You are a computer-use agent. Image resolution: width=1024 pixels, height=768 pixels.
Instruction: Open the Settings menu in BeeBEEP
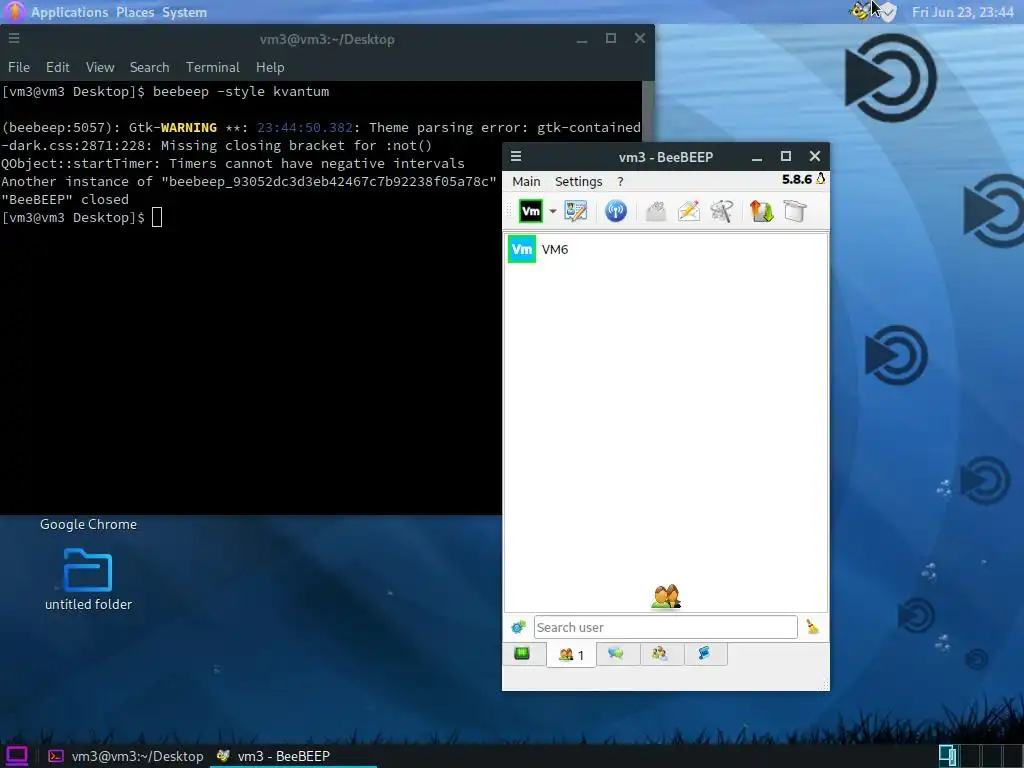pos(579,182)
